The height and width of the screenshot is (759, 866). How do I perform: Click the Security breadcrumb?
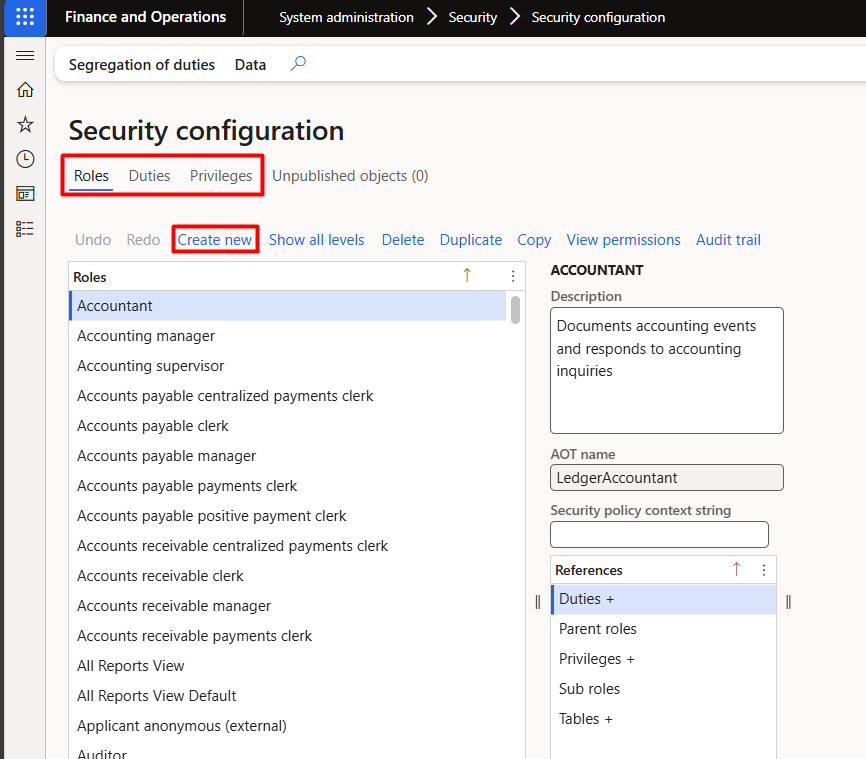click(473, 17)
